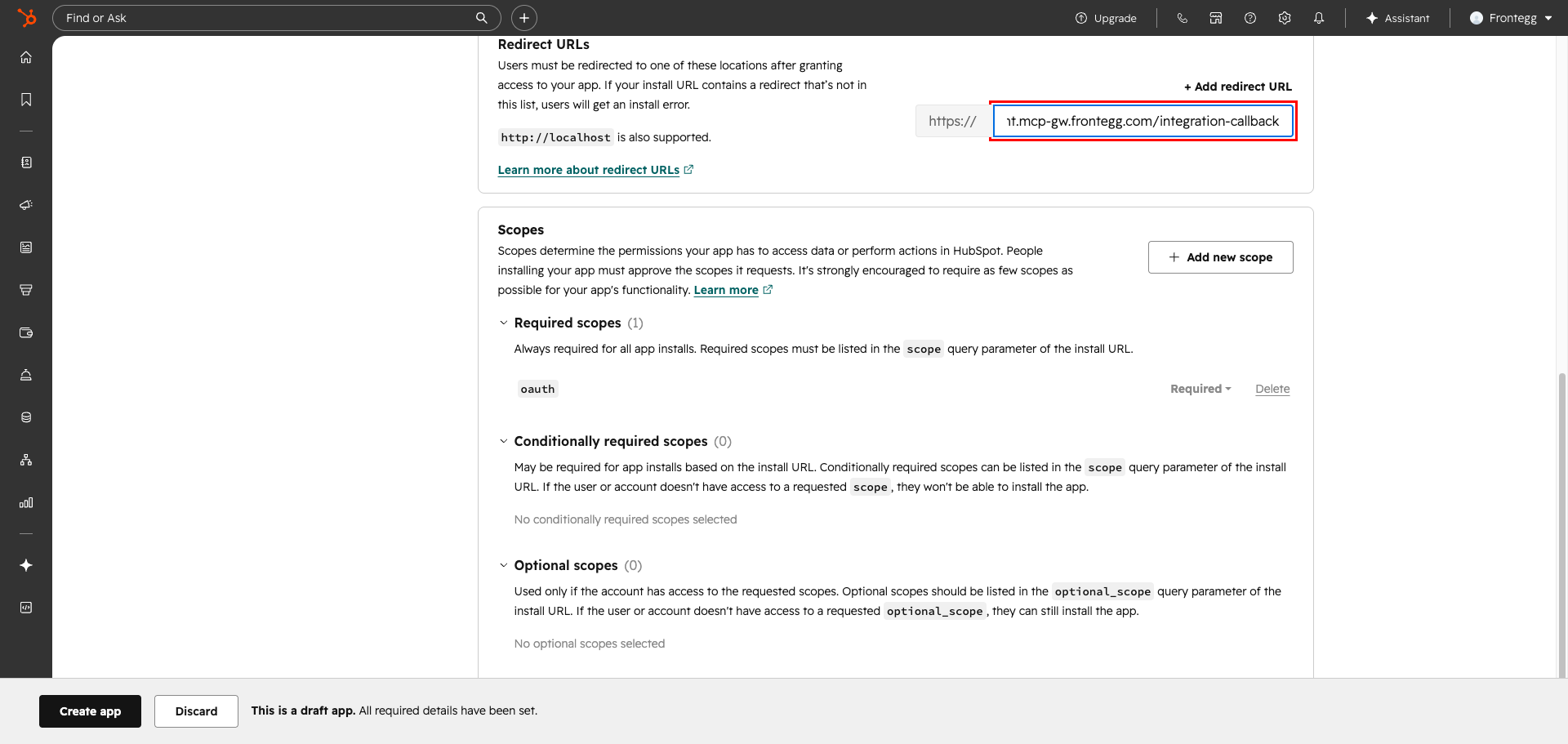Click the Create app button

(90, 711)
